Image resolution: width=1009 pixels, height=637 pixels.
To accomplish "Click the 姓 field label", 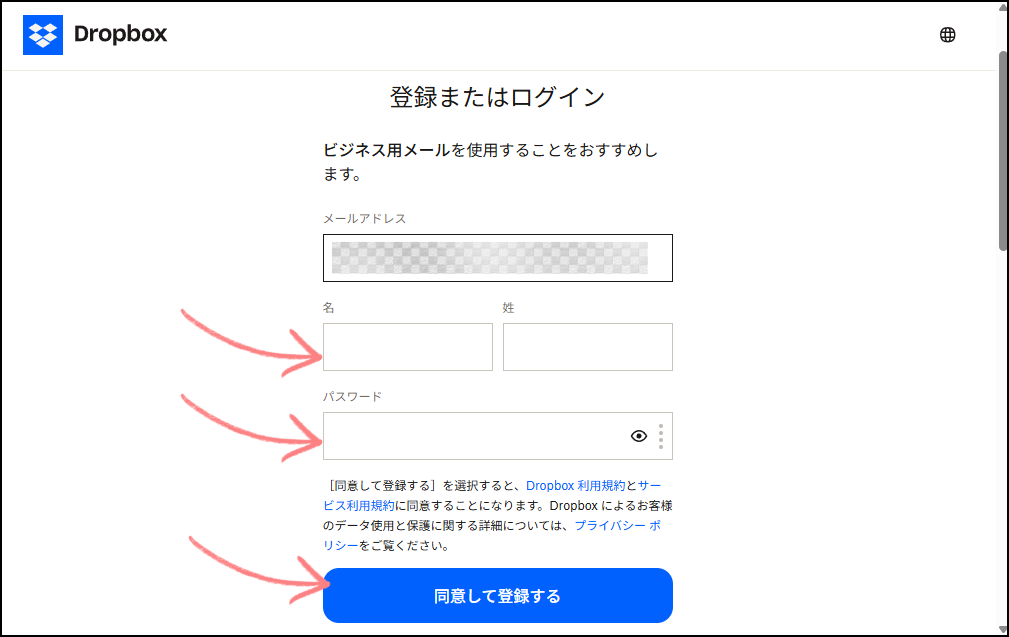I will (x=508, y=308).
